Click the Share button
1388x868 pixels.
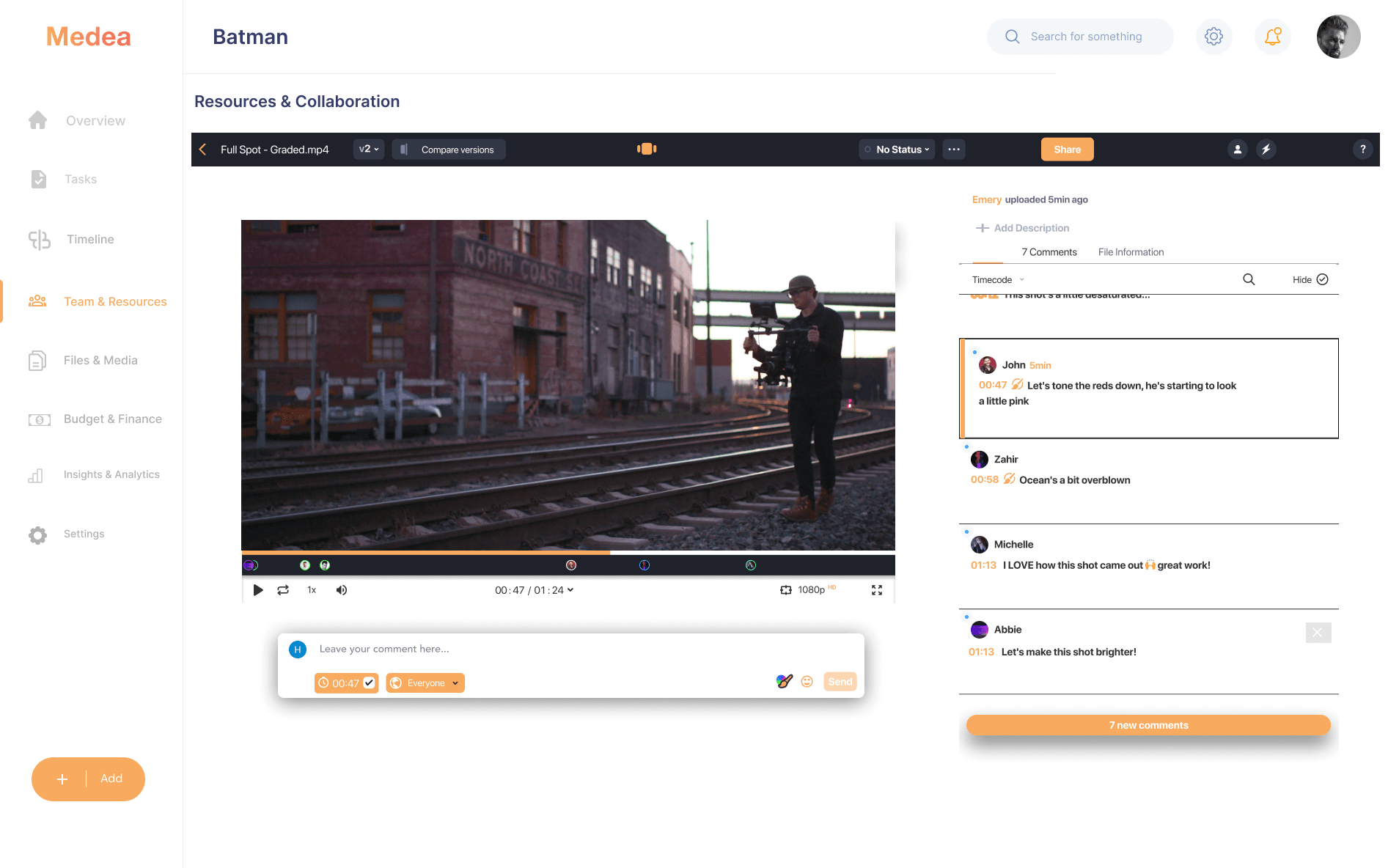(x=1068, y=150)
